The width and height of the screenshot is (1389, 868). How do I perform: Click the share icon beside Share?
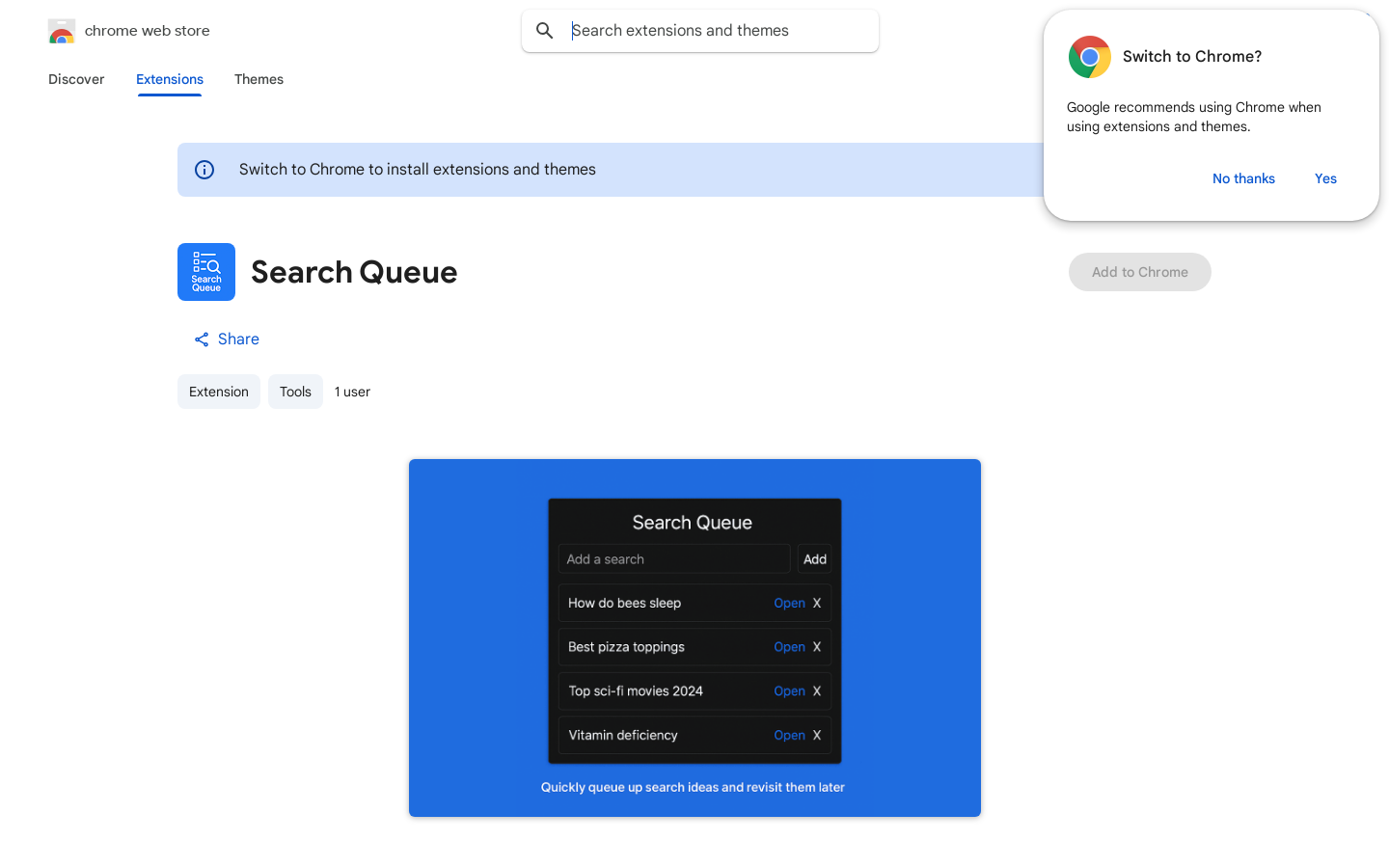pyautogui.click(x=202, y=339)
